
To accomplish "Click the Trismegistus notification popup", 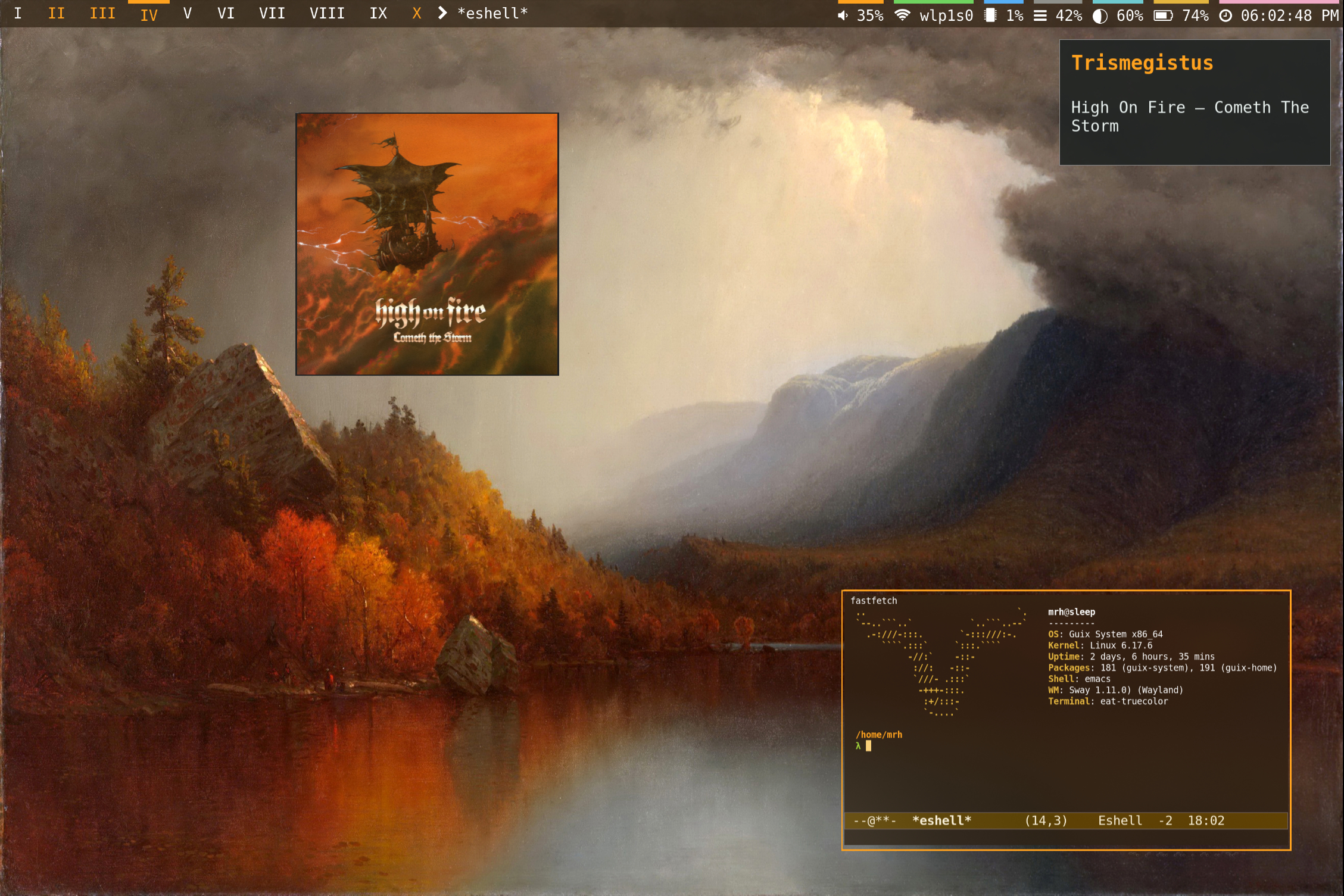I will 1194,102.
